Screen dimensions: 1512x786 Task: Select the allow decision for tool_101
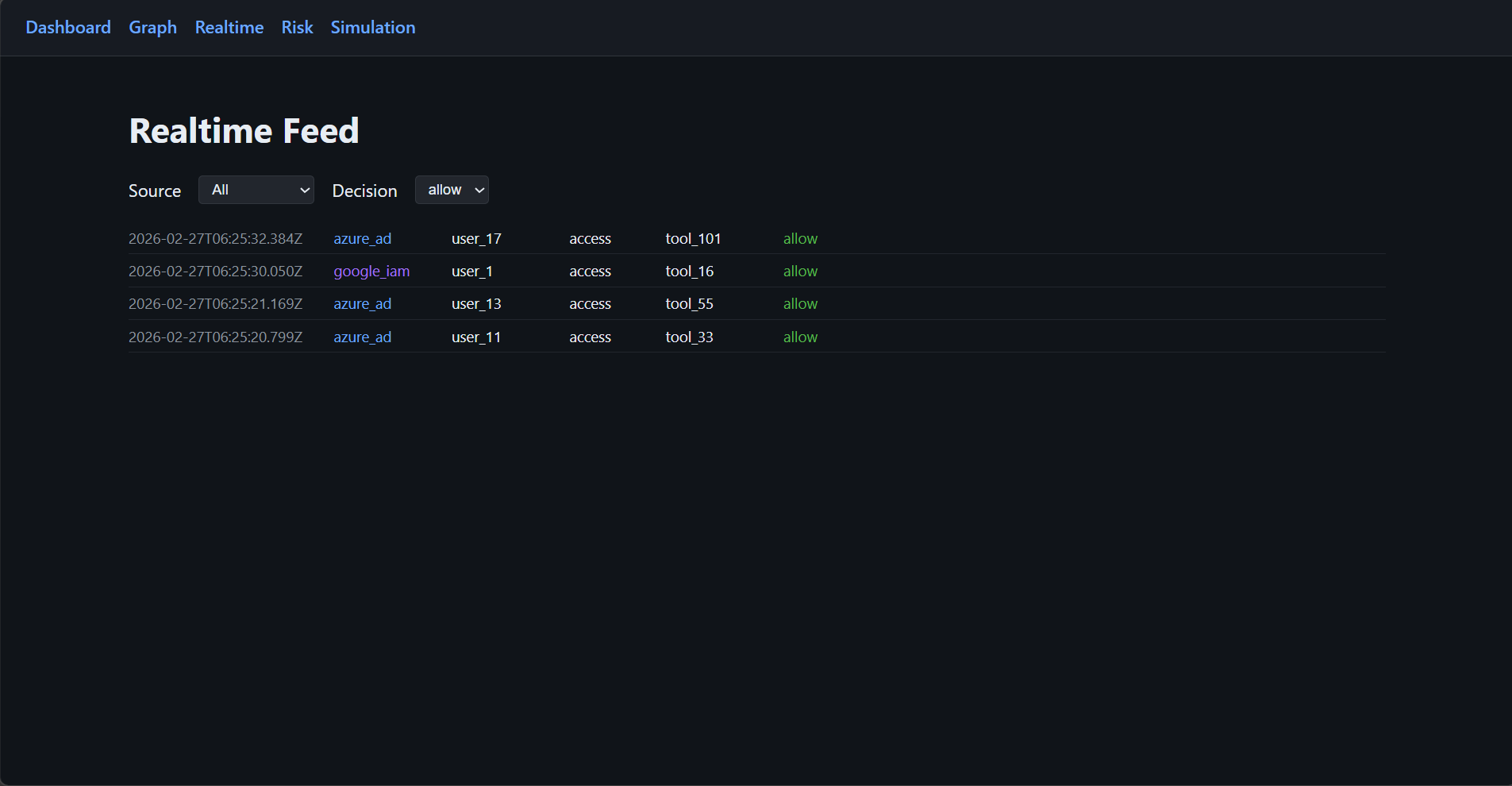799,238
